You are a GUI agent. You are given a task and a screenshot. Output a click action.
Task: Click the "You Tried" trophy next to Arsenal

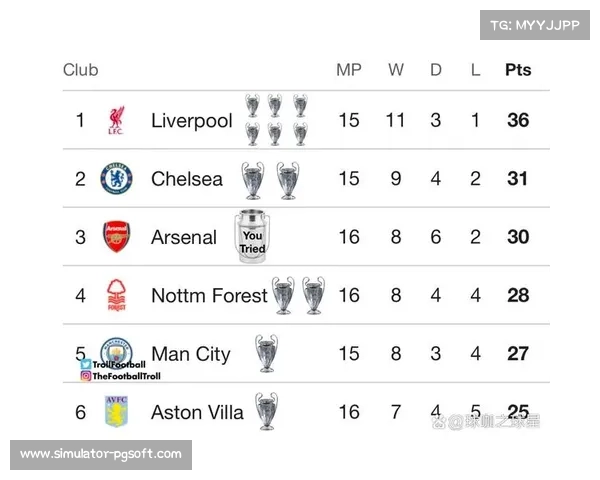[252, 237]
